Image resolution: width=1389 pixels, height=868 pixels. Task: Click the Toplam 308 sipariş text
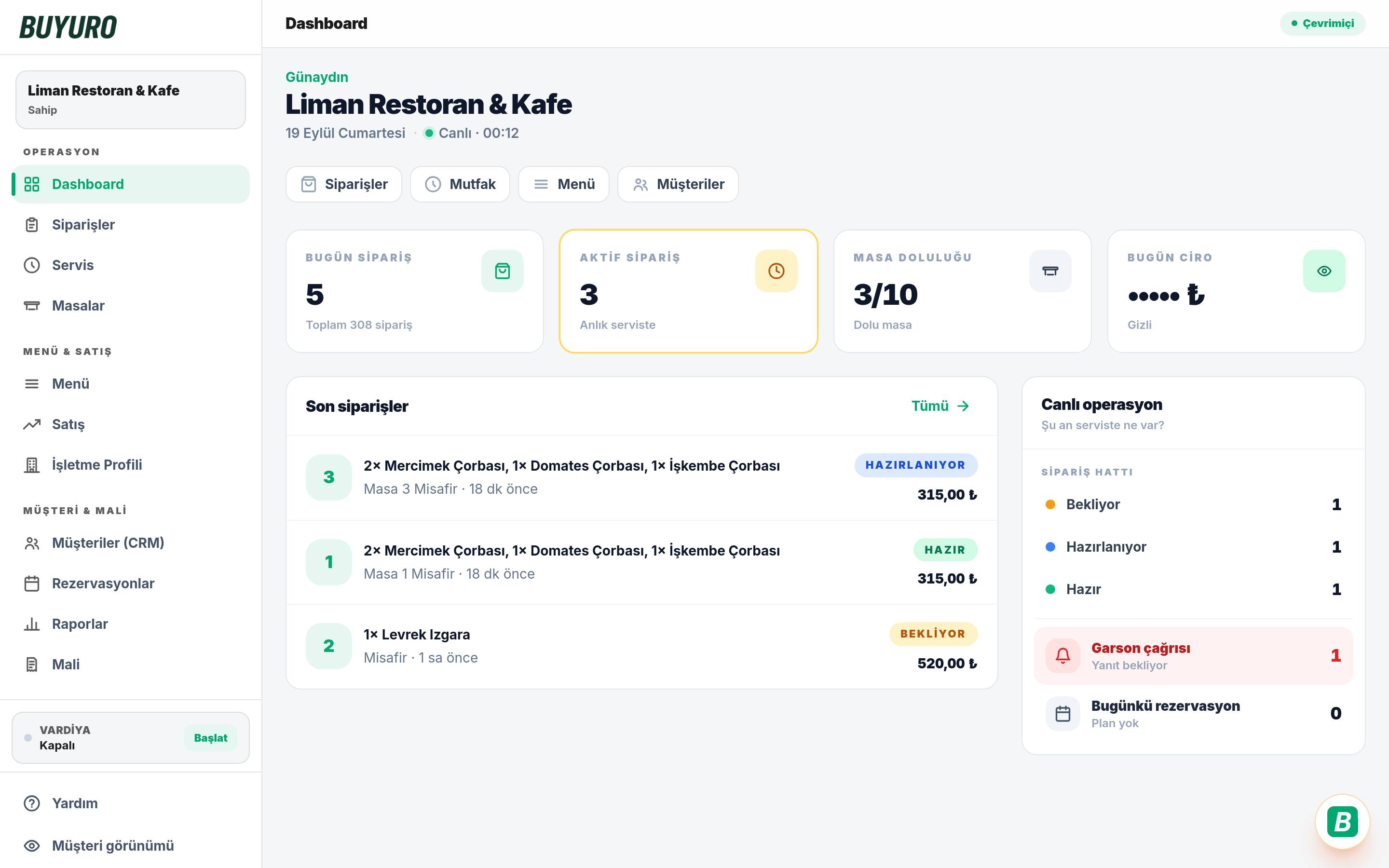tap(359, 325)
